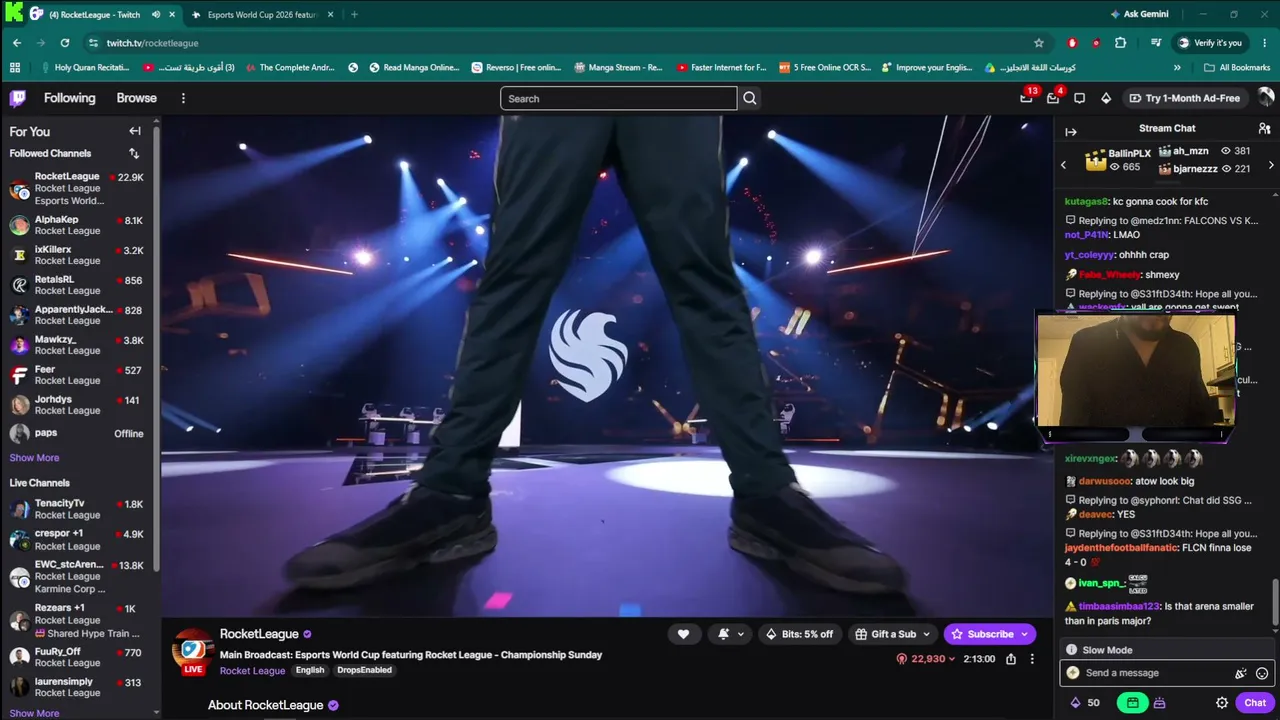Open TenacityTv under Live Channels
The width and height of the screenshot is (1280, 720).
[x=78, y=509]
